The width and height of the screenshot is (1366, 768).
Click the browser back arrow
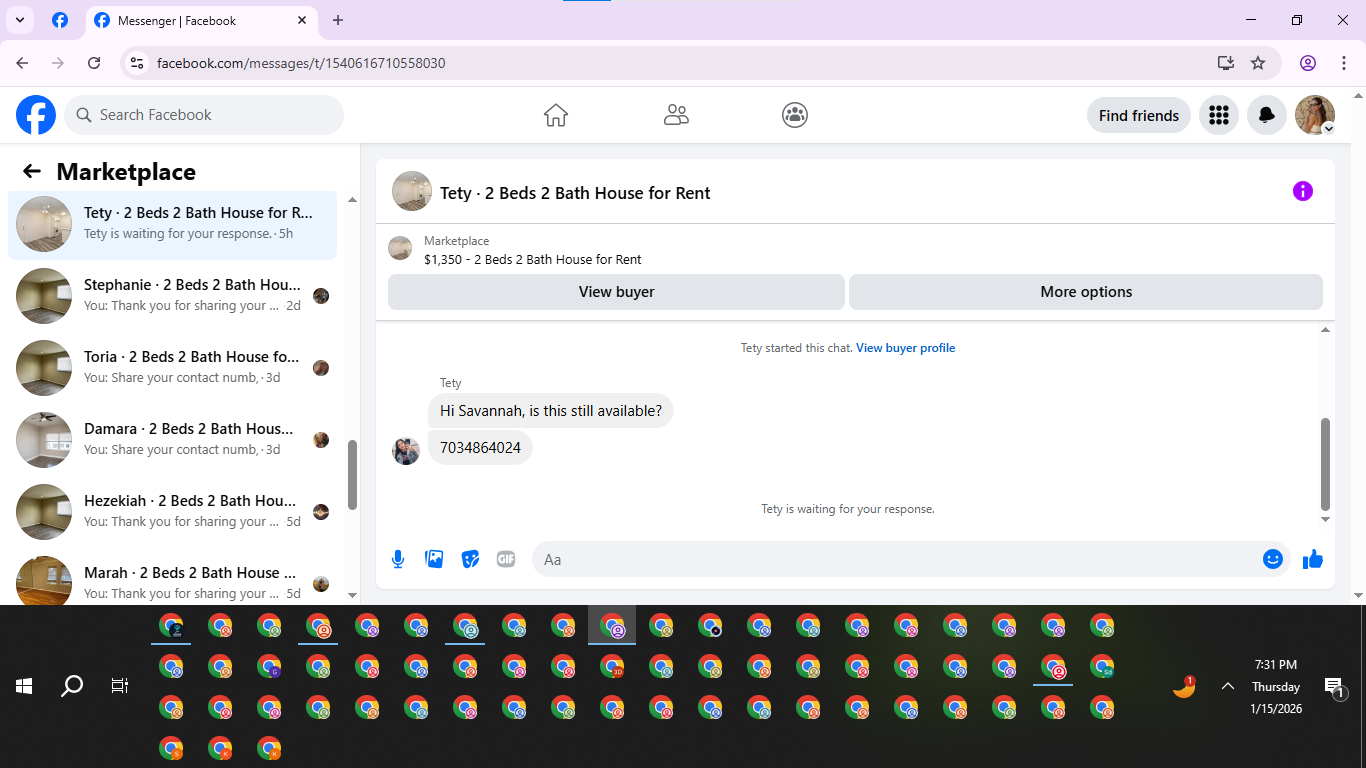[22, 63]
